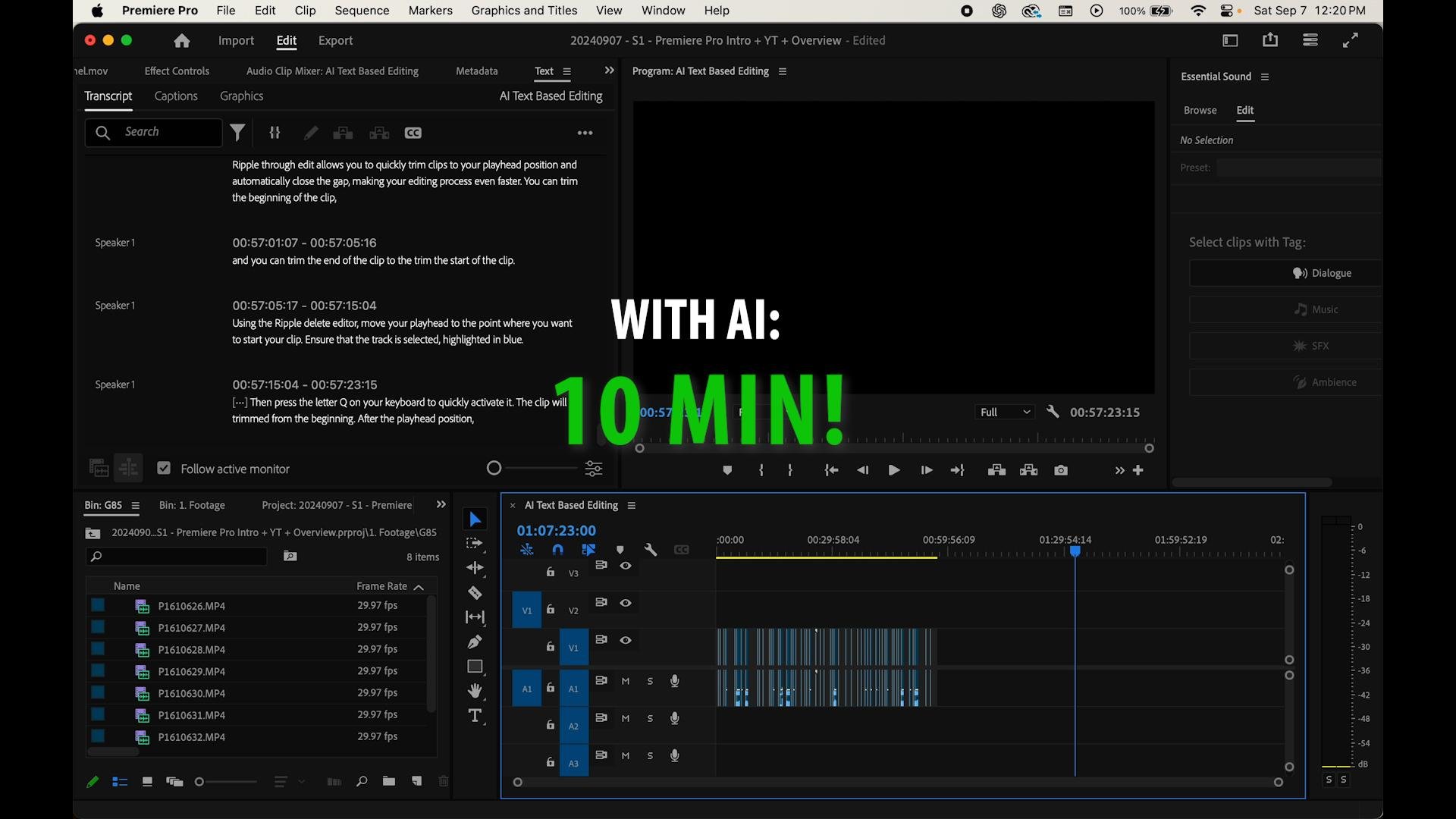Select the Track Select Forward tool
Image resolution: width=1456 pixels, height=819 pixels.
(475, 544)
